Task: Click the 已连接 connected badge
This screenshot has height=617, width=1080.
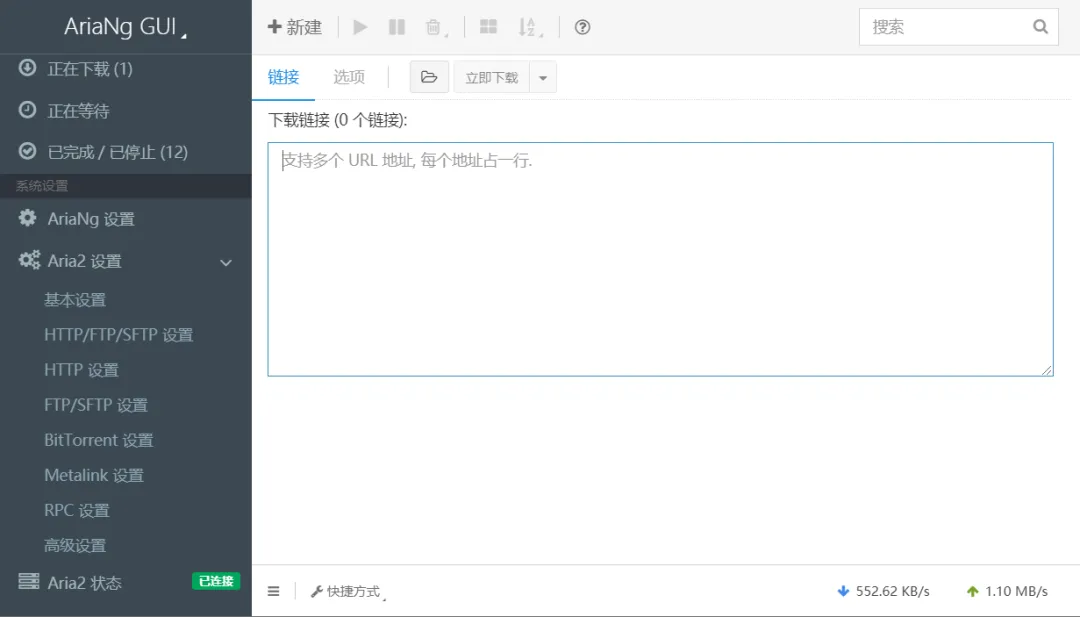Action: [216, 581]
